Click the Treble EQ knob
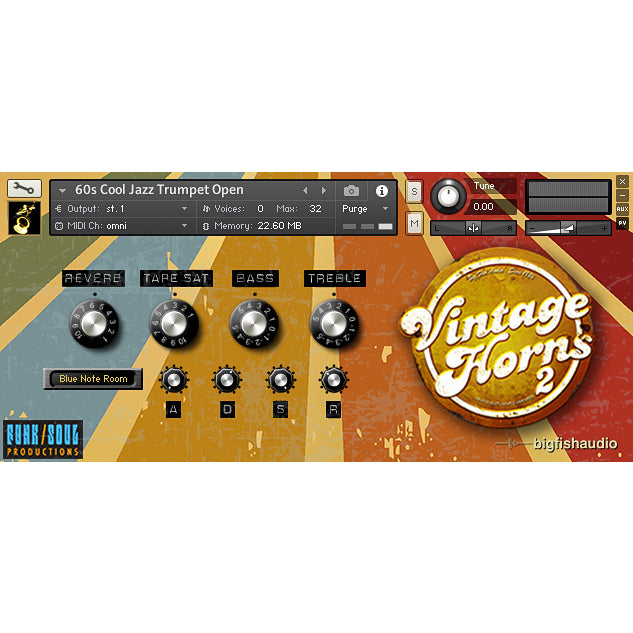This screenshot has width=633, height=633. (x=334, y=324)
